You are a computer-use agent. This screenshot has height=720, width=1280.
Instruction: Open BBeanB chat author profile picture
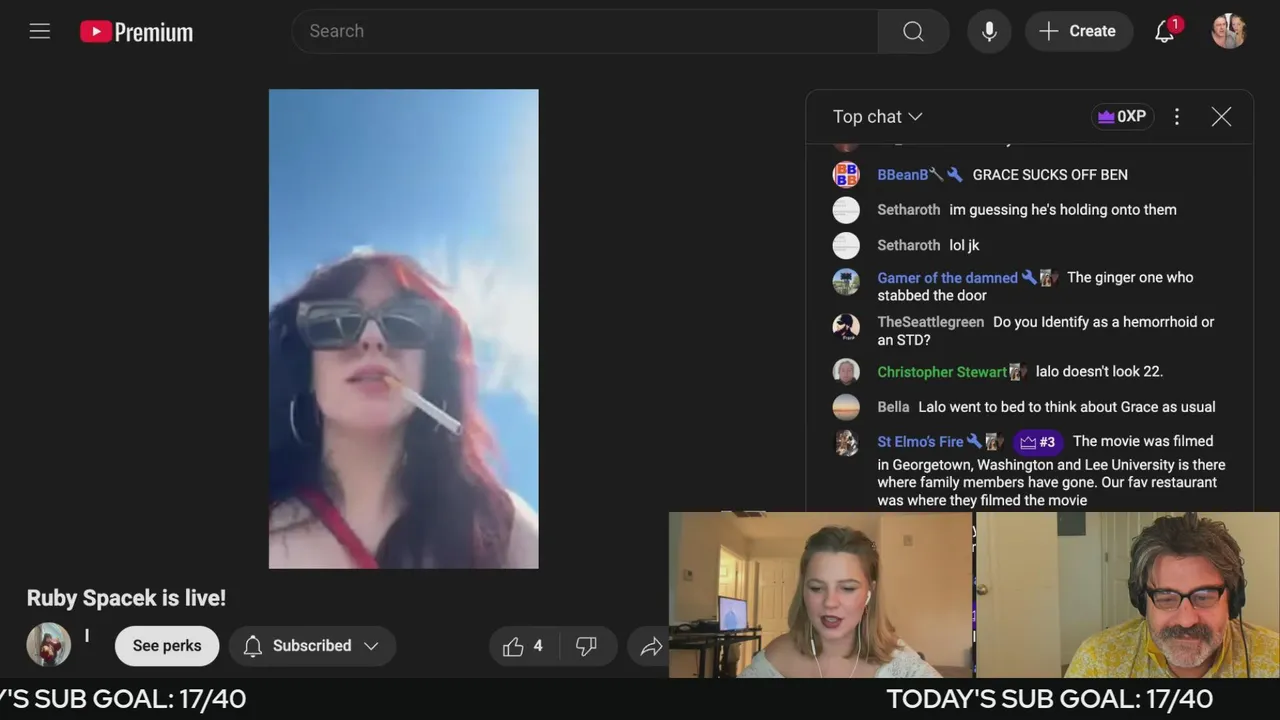click(846, 174)
